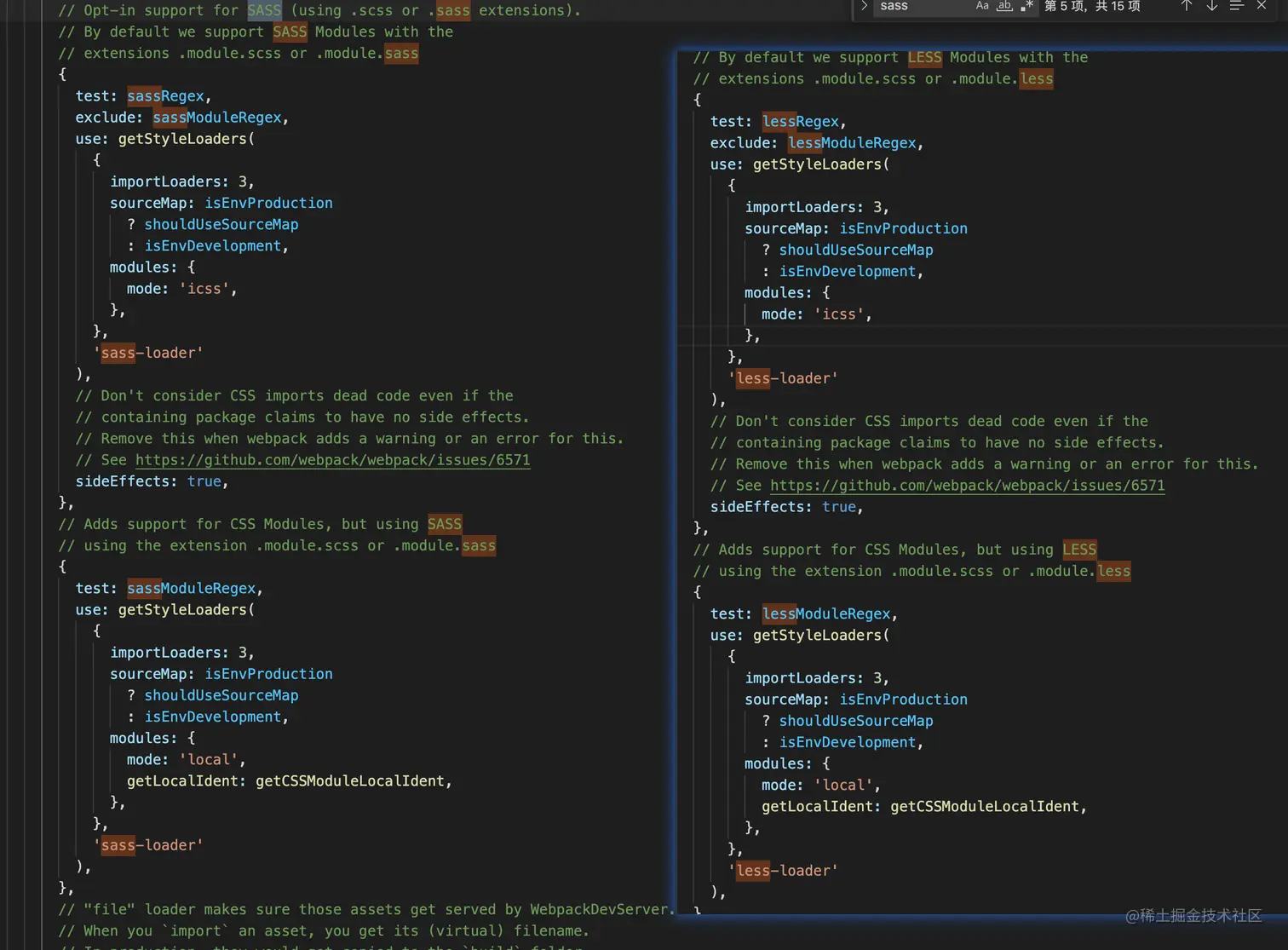1288x950 pixels.
Task: Click the first 'less-loader' string in right code
Action: click(x=783, y=378)
